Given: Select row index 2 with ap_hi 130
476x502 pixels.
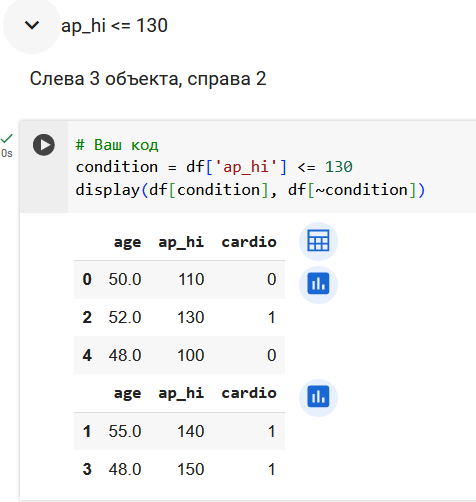Looking at the screenshot, I should tap(179, 317).
